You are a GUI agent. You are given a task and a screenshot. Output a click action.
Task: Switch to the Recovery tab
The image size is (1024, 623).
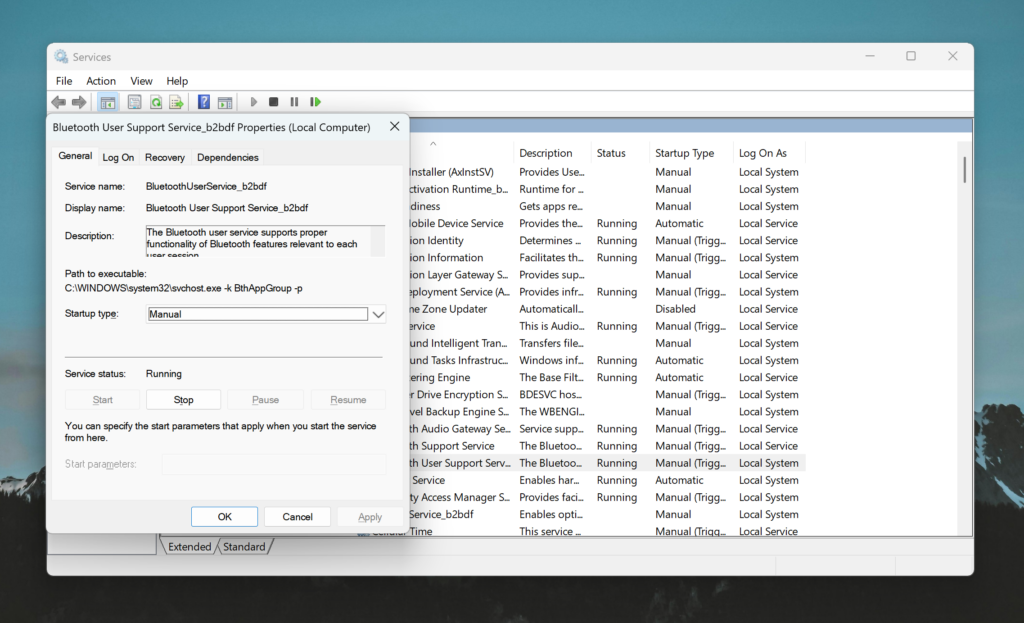[165, 157]
